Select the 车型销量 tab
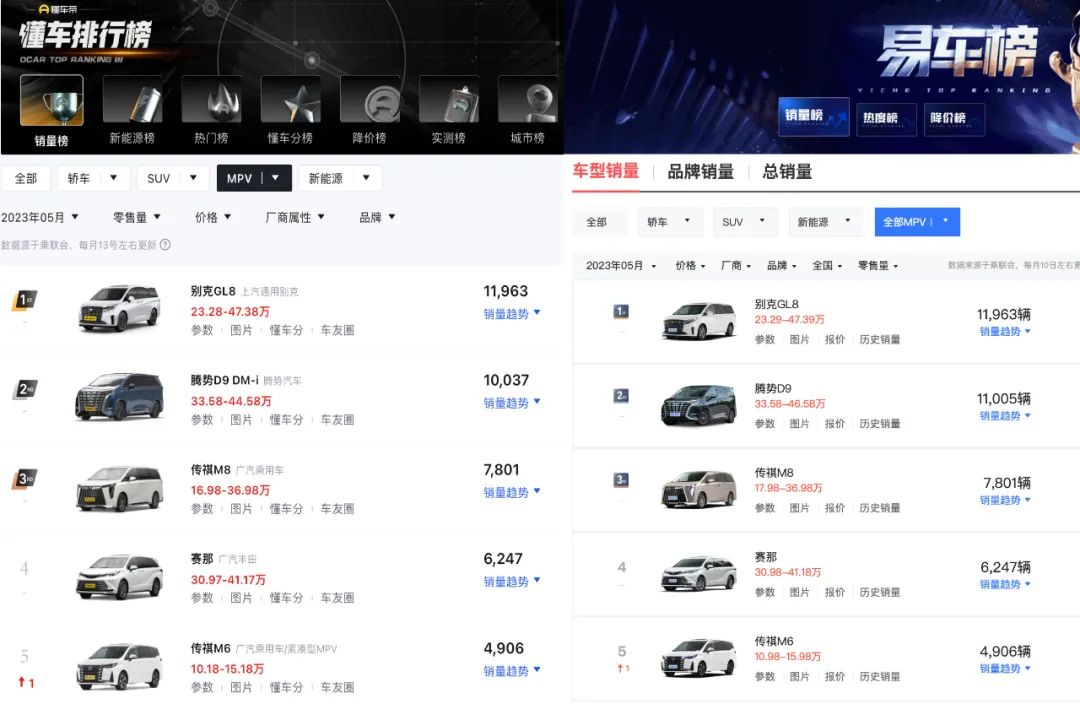Viewport: 1080px width, 704px height. [606, 171]
